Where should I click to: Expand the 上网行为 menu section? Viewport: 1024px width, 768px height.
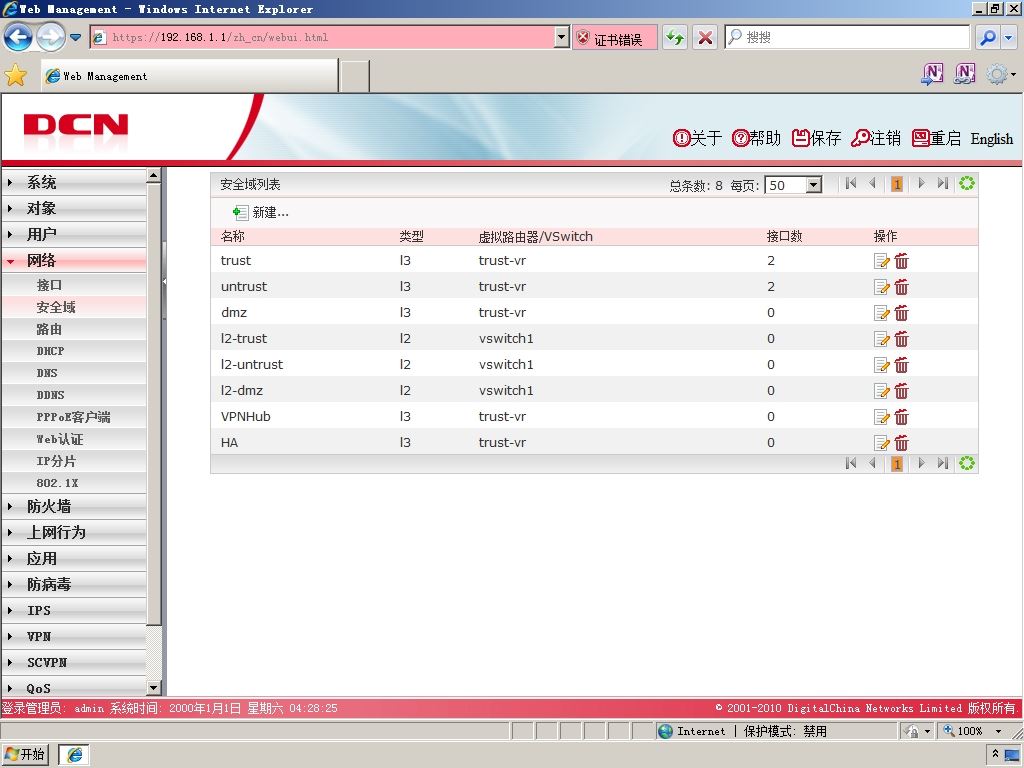point(74,532)
